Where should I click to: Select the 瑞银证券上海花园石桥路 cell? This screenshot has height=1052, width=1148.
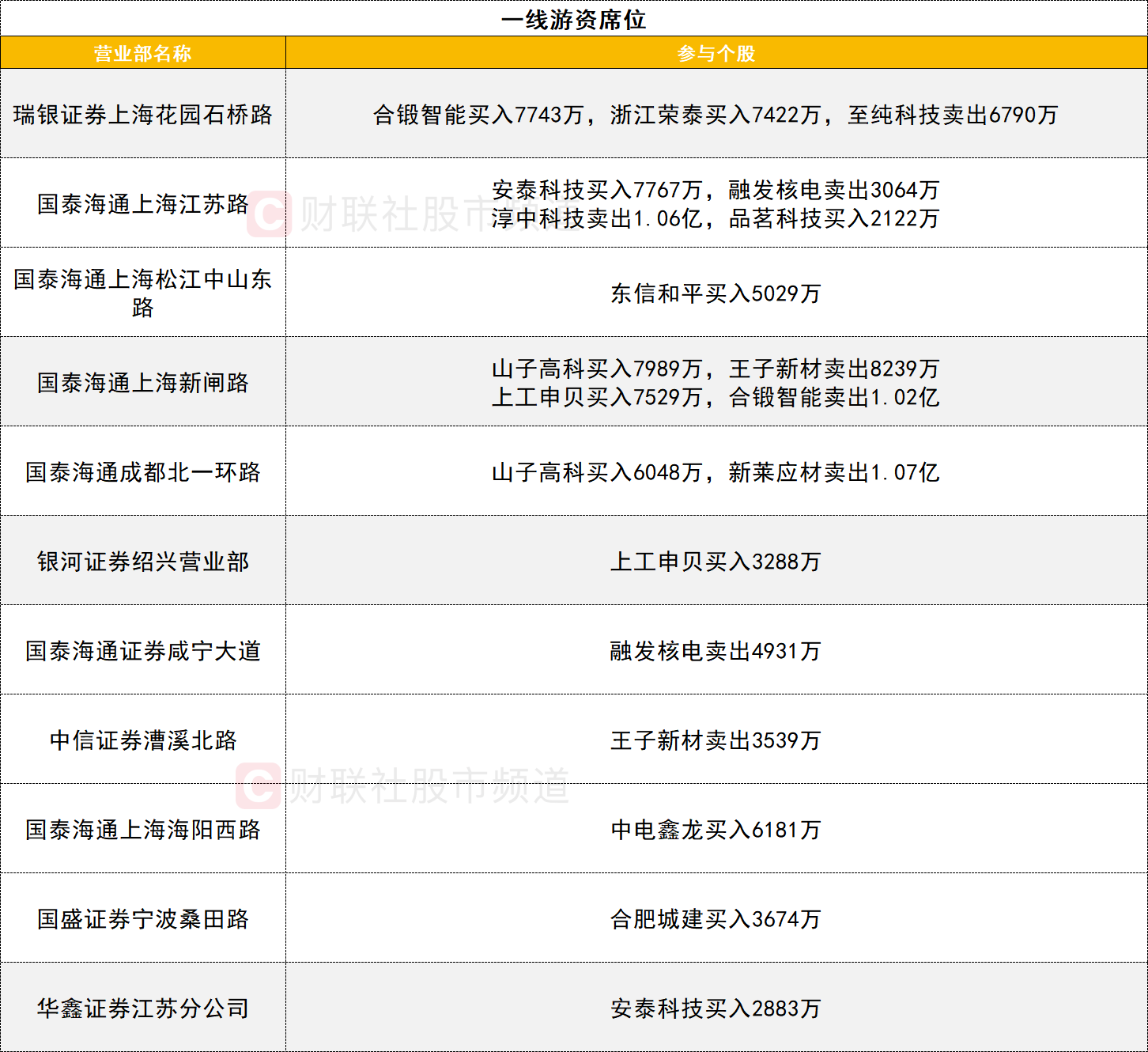click(143, 115)
